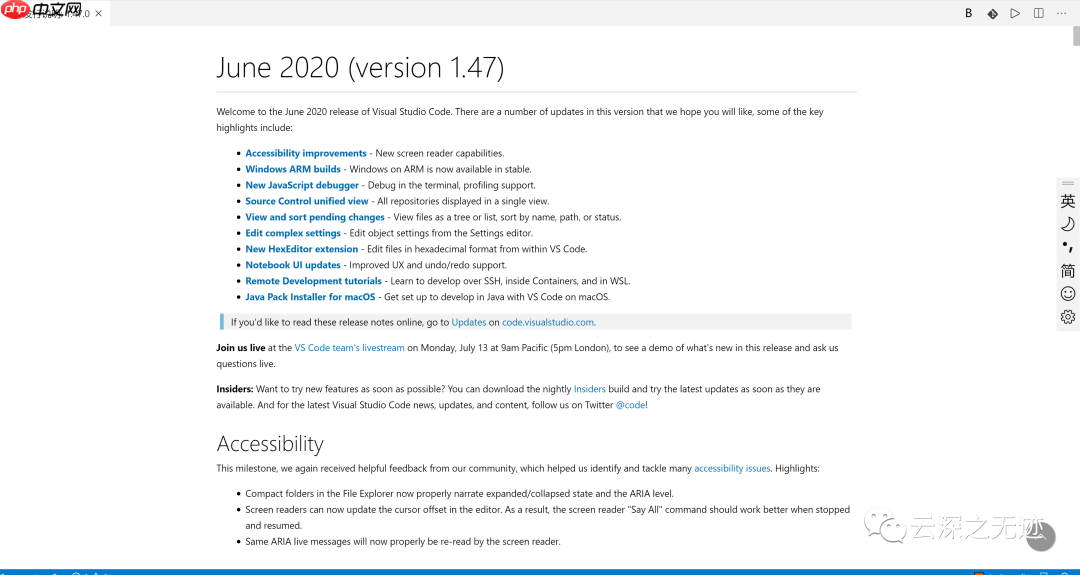Screen dimensions: 1080x575
Task: Click 'Improved UX and undo/redo support.' text
Action: pos(428,264)
